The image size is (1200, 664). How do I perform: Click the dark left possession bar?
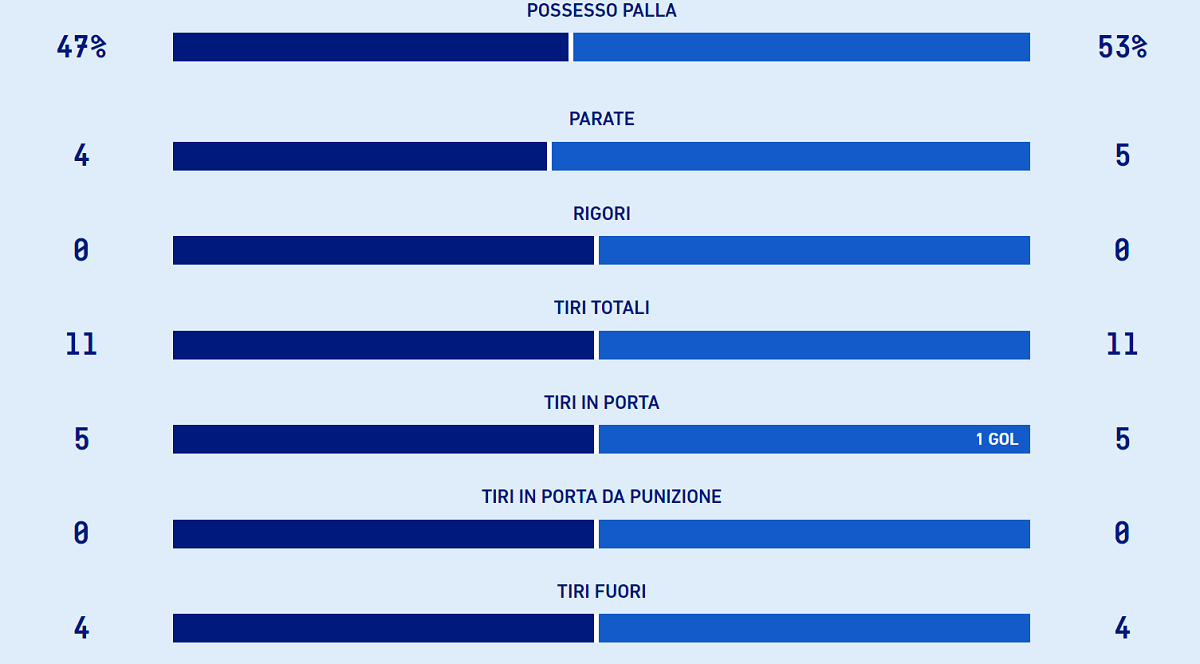tap(370, 47)
